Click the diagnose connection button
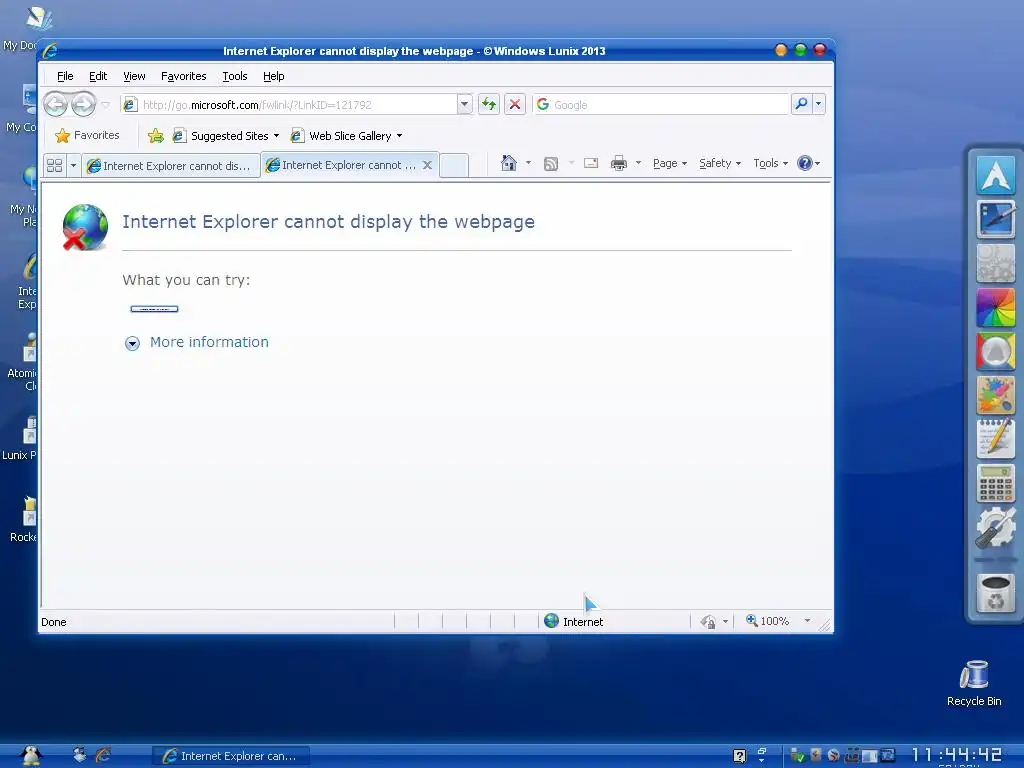Viewport: 1024px width, 768px height. click(154, 309)
